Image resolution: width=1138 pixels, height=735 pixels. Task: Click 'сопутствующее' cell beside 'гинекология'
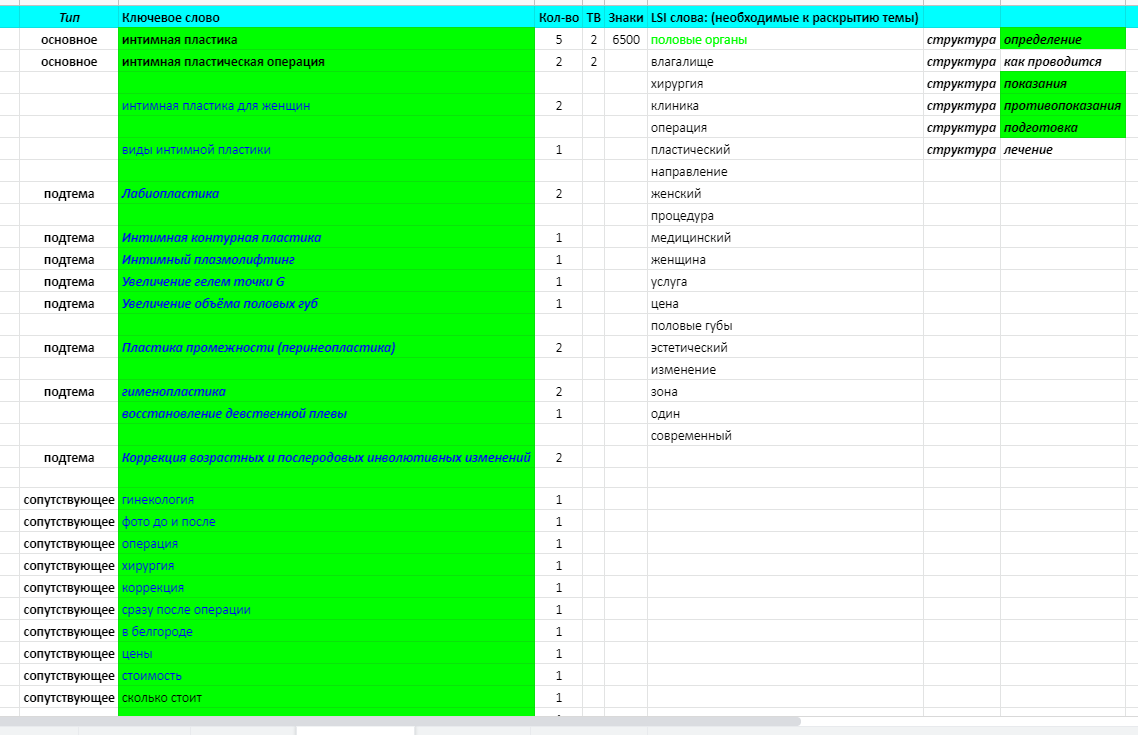pyautogui.click(x=69, y=500)
